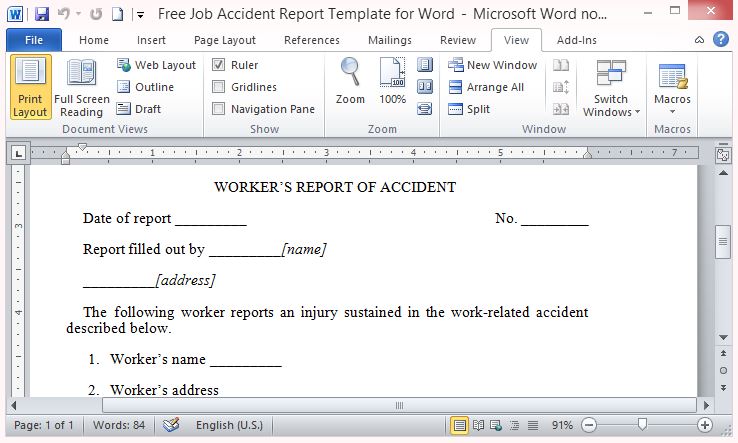Select Print Layout view in status bar
The image size is (738, 443).
coord(459,426)
